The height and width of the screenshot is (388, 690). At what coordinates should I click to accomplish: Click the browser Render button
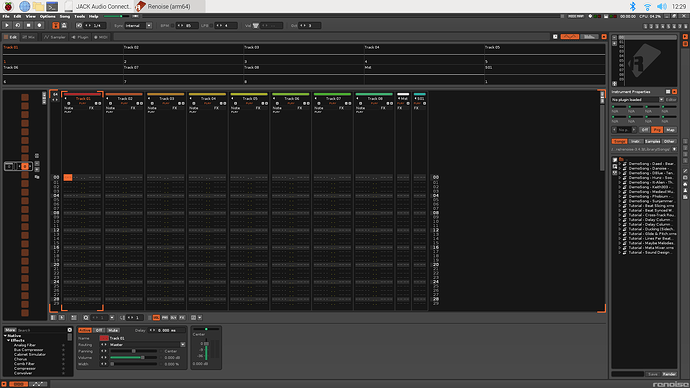tap(669, 374)
